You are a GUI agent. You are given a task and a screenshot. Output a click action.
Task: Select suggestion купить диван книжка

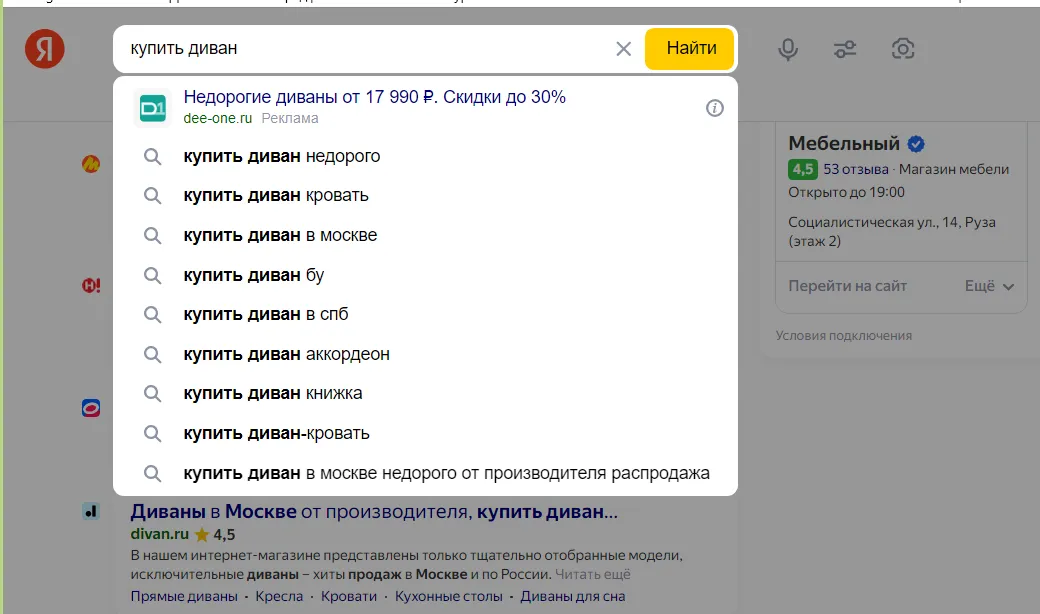click(425, 393)
